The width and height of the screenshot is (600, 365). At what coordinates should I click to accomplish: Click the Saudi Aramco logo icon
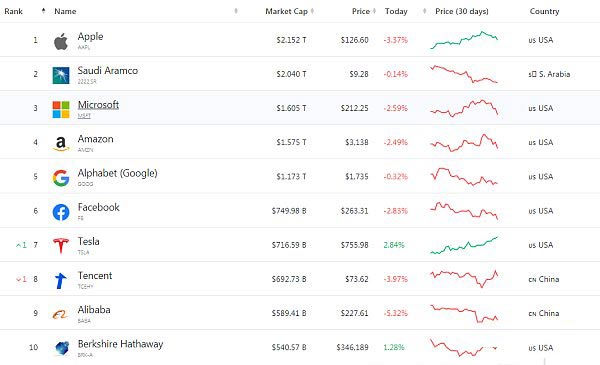[x=61, y=75]
